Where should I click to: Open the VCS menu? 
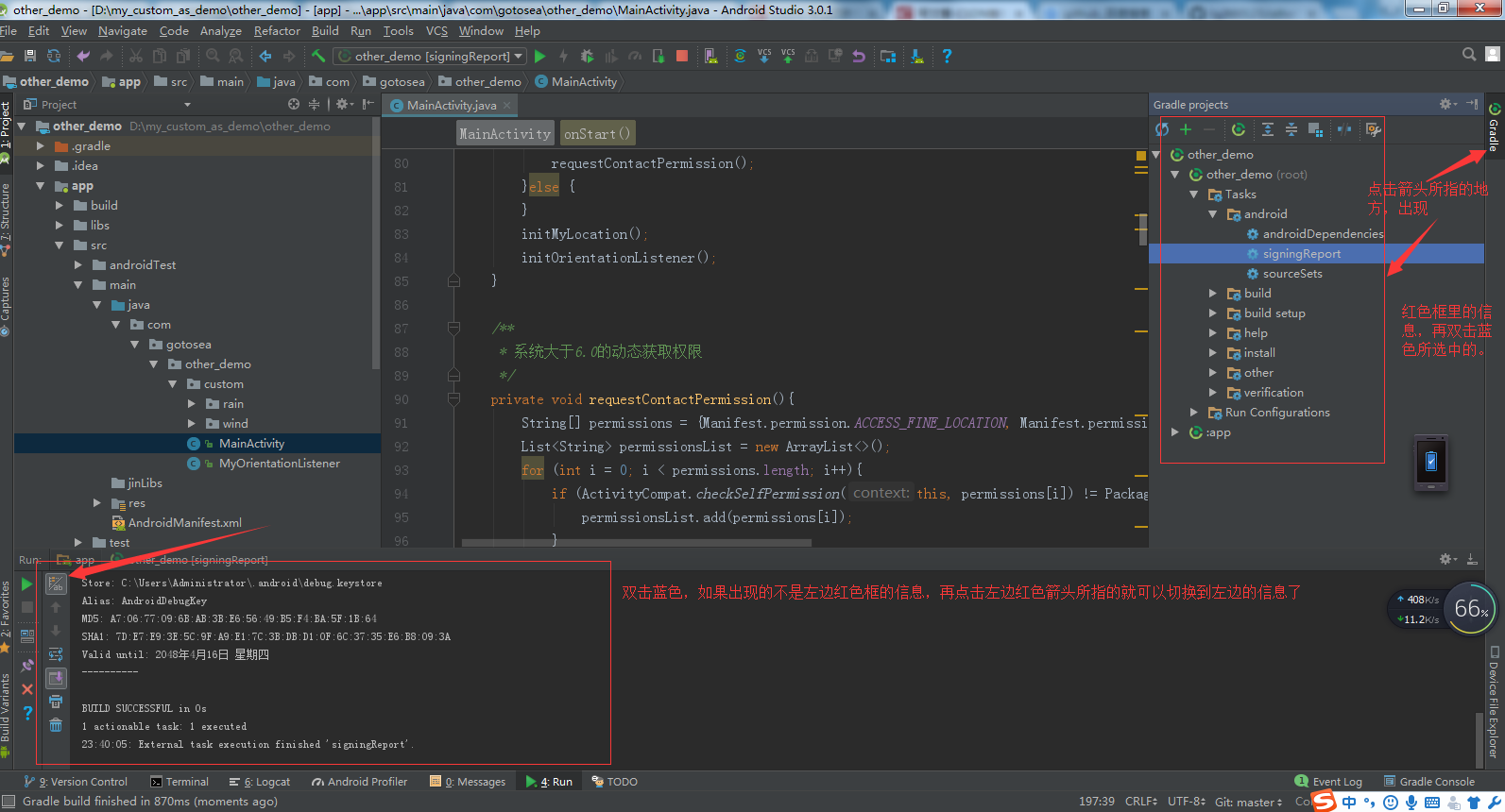tap(436, 31)
